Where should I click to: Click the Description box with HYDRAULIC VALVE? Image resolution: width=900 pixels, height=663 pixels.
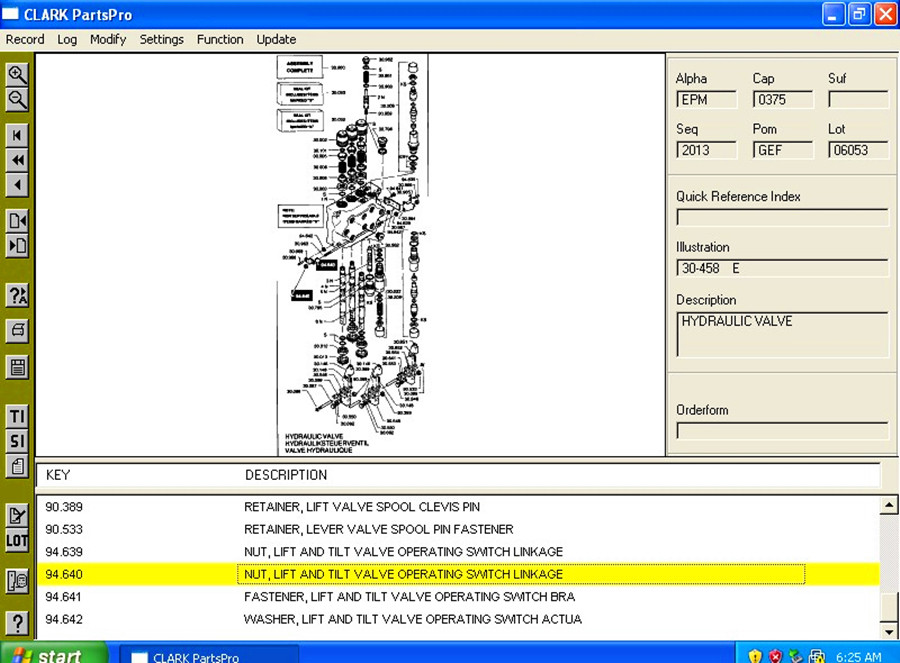[x=782, y=335]
